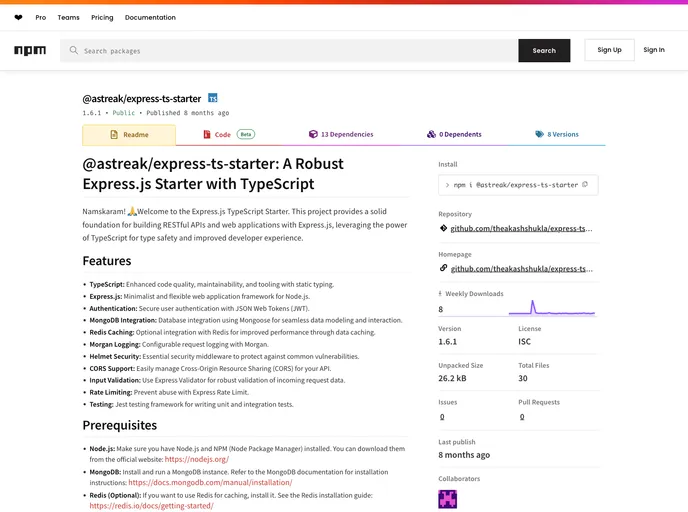Open the Teams menu item
This screenshot has height=512, width=688.
pos(68,18)
